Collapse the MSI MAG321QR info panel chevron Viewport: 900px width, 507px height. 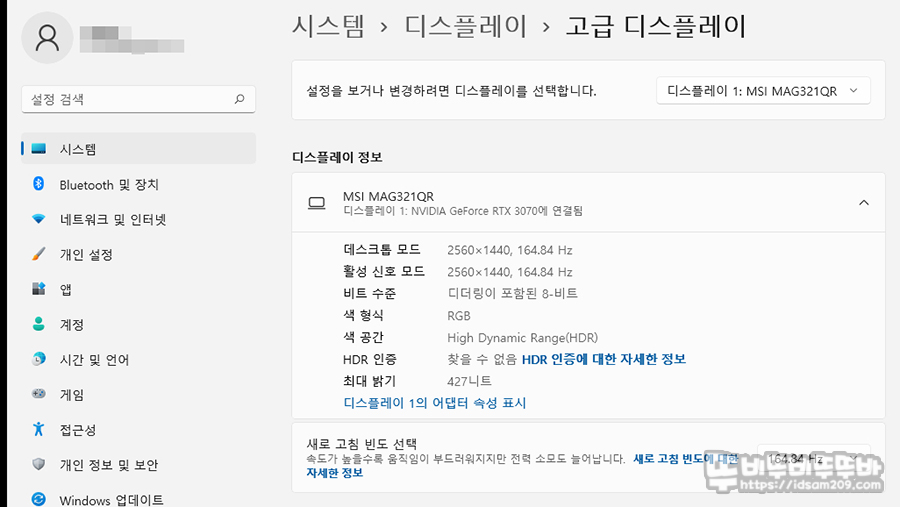[863, 203]
